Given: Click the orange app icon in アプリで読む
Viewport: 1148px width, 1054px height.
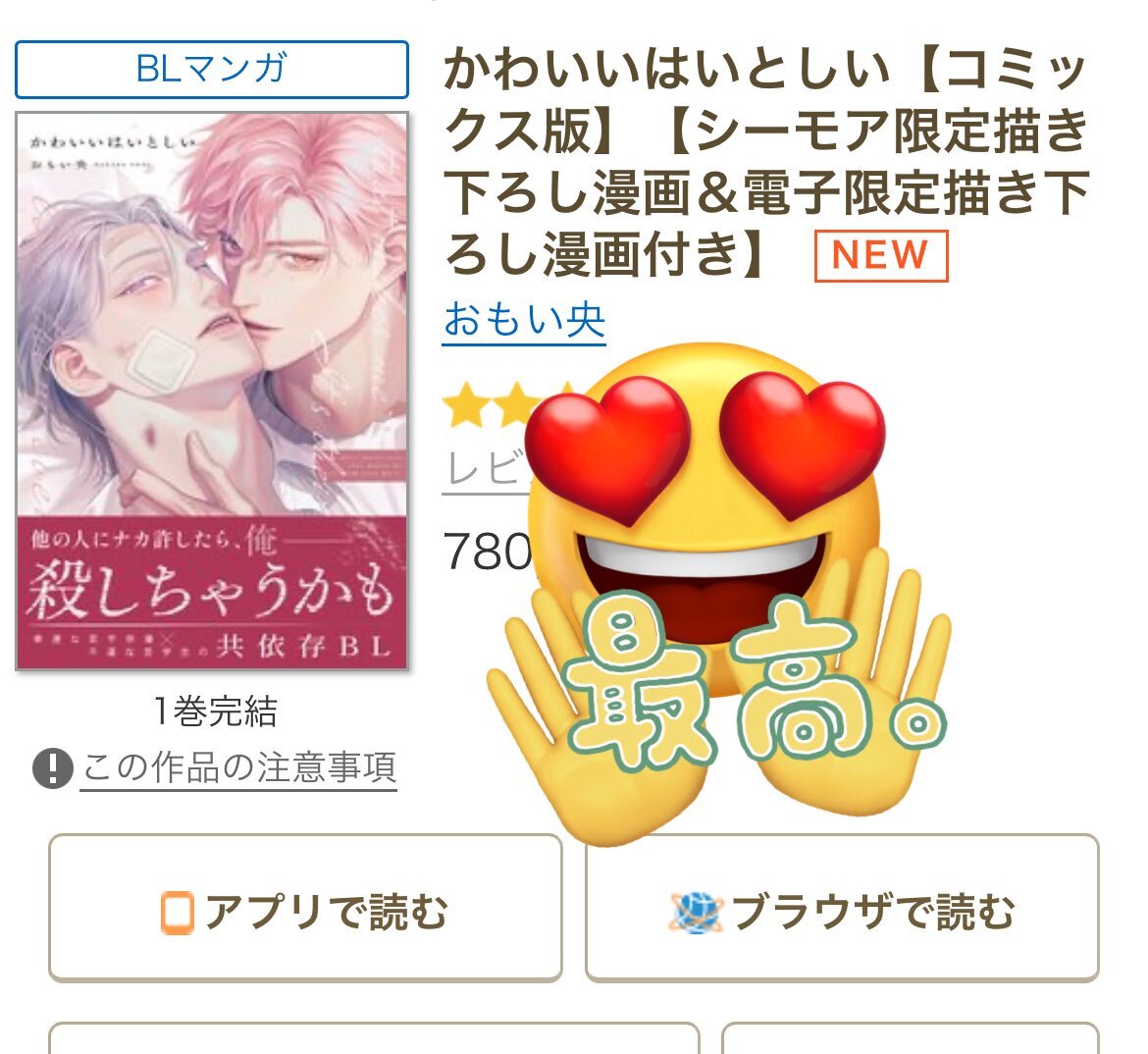Looking at the screenshot, I should click(178, 913).
